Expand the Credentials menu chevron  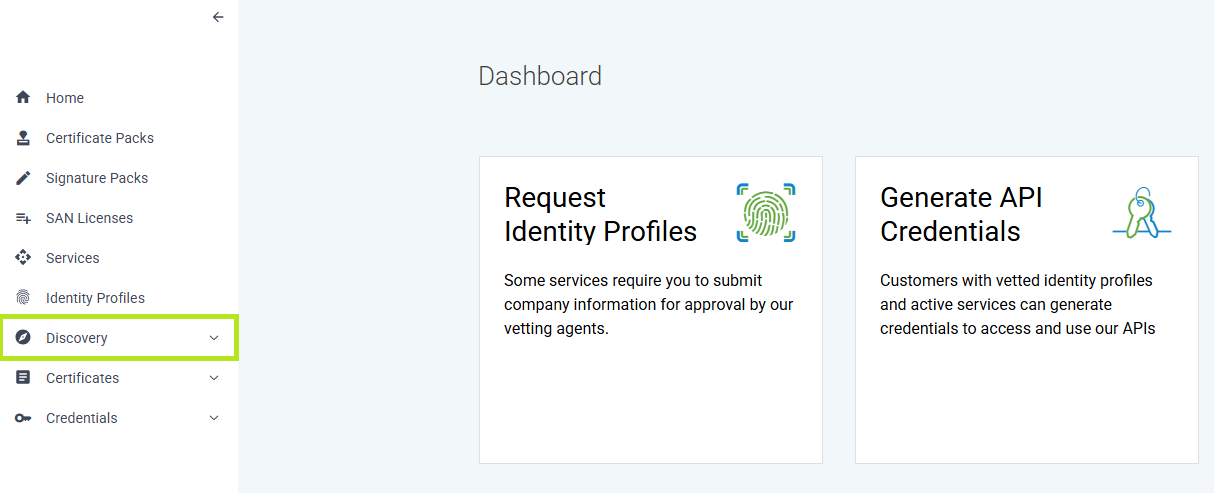pyautogui.click(x=214, y=418)
